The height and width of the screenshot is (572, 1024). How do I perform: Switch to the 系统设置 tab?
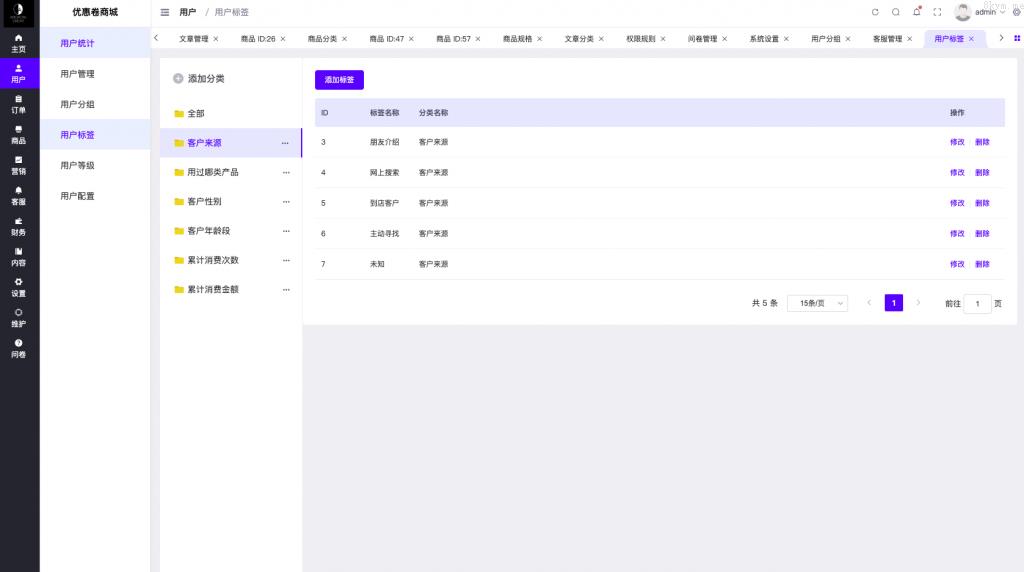coord(764,39)
